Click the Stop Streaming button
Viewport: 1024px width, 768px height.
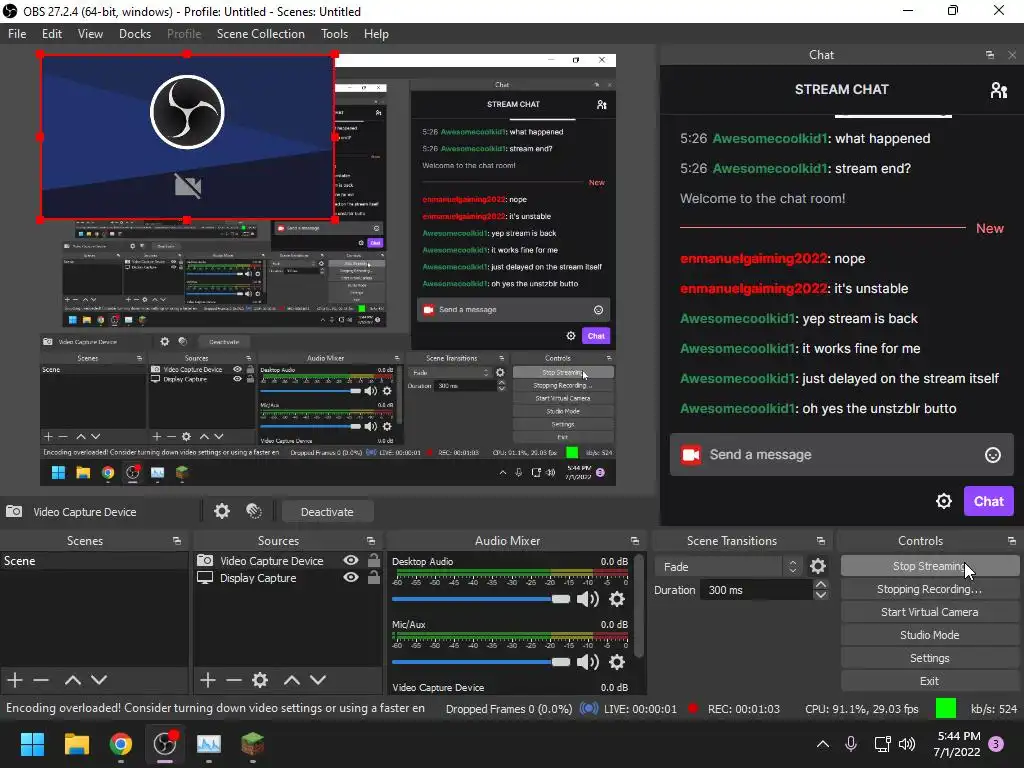point(929,566)
